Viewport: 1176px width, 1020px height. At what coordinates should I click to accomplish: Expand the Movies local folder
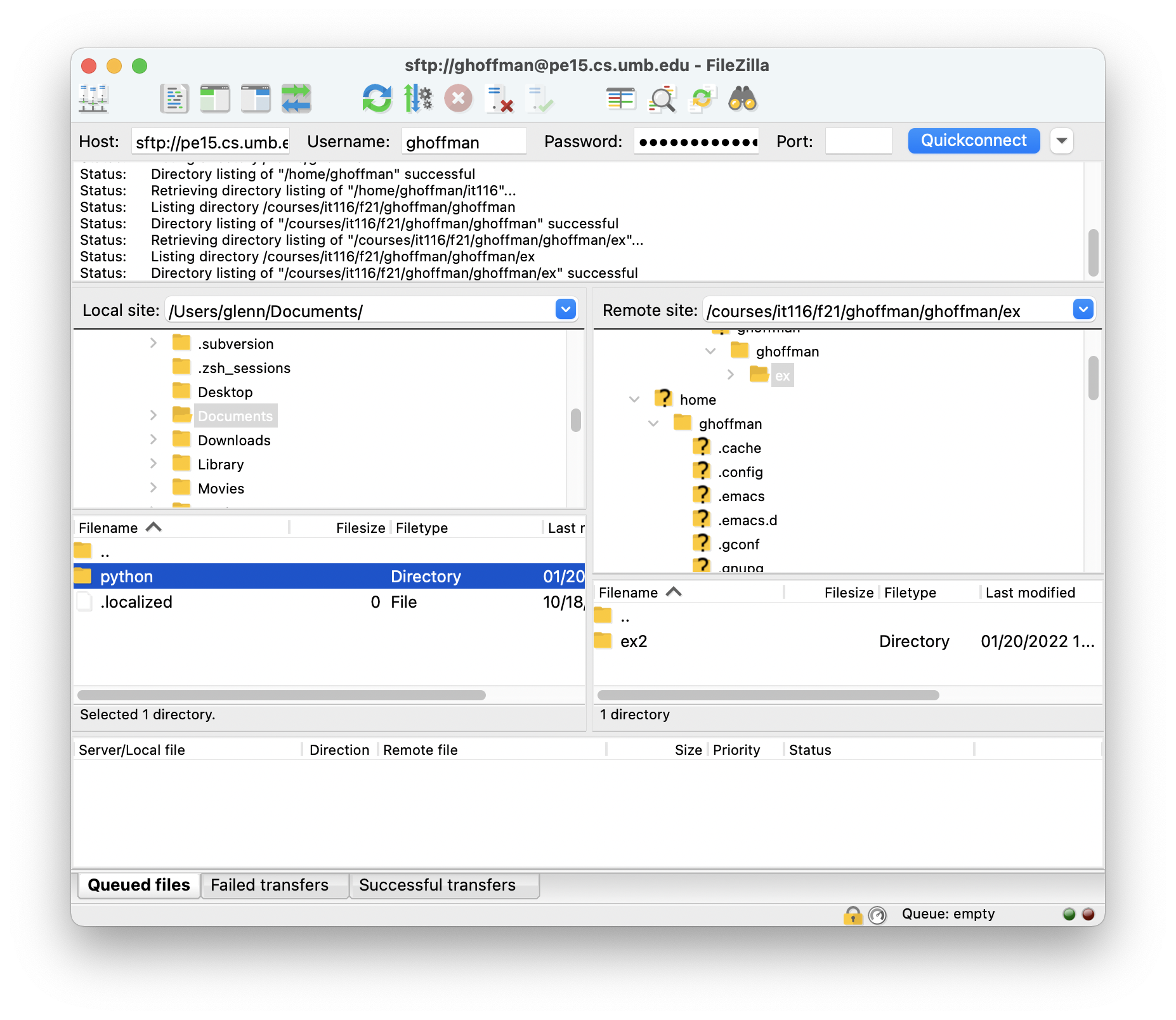(x=153, y=488)
